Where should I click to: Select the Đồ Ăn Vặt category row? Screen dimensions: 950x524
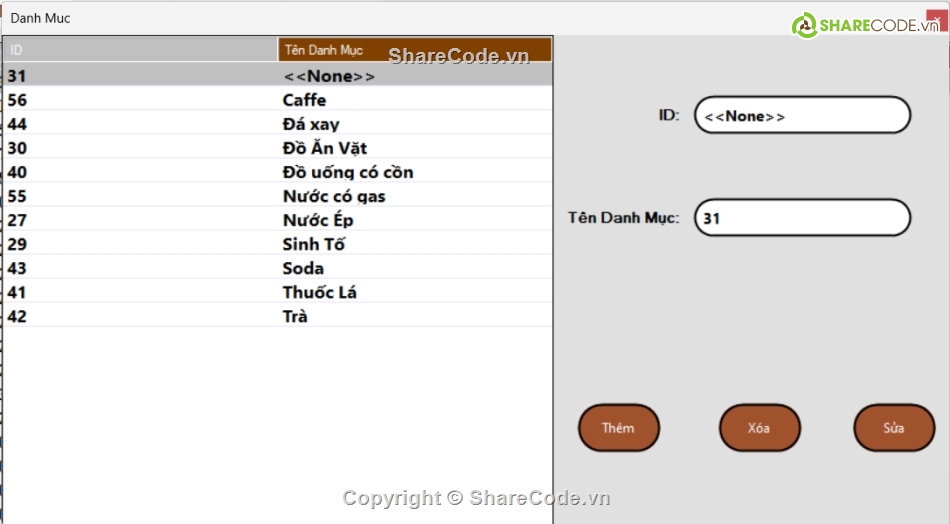[277, 148]
